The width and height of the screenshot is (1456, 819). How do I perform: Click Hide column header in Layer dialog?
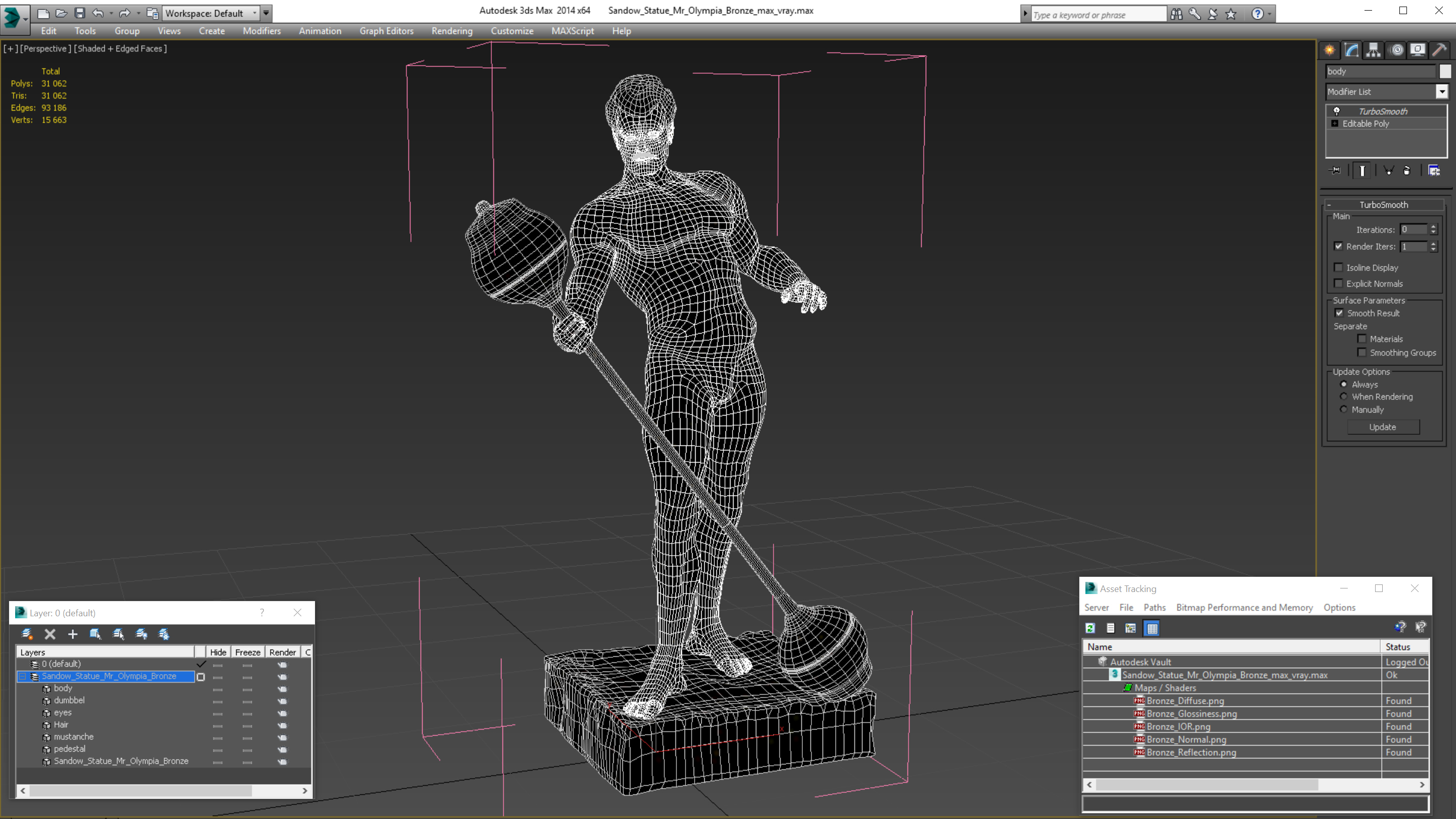click(218, 652)
